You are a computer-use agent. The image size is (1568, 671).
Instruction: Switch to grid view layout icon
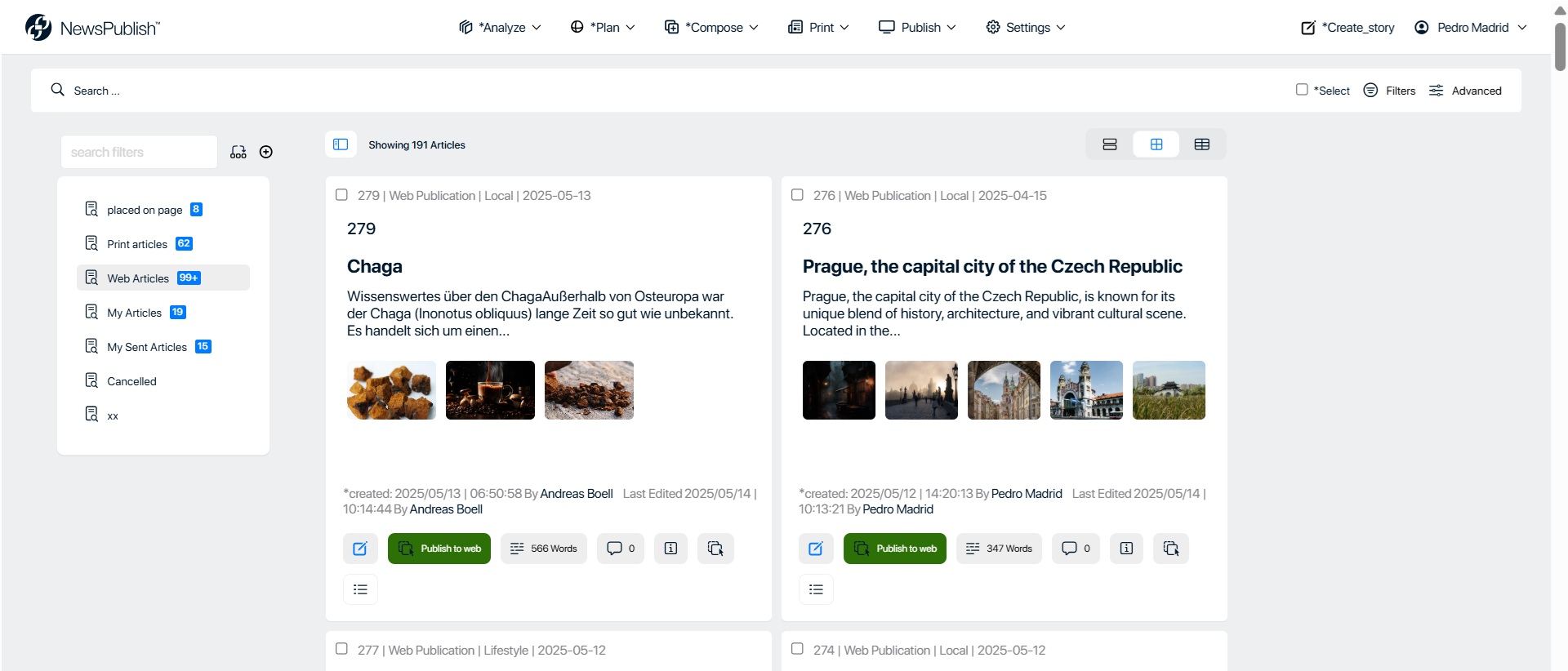[1156, 144]
